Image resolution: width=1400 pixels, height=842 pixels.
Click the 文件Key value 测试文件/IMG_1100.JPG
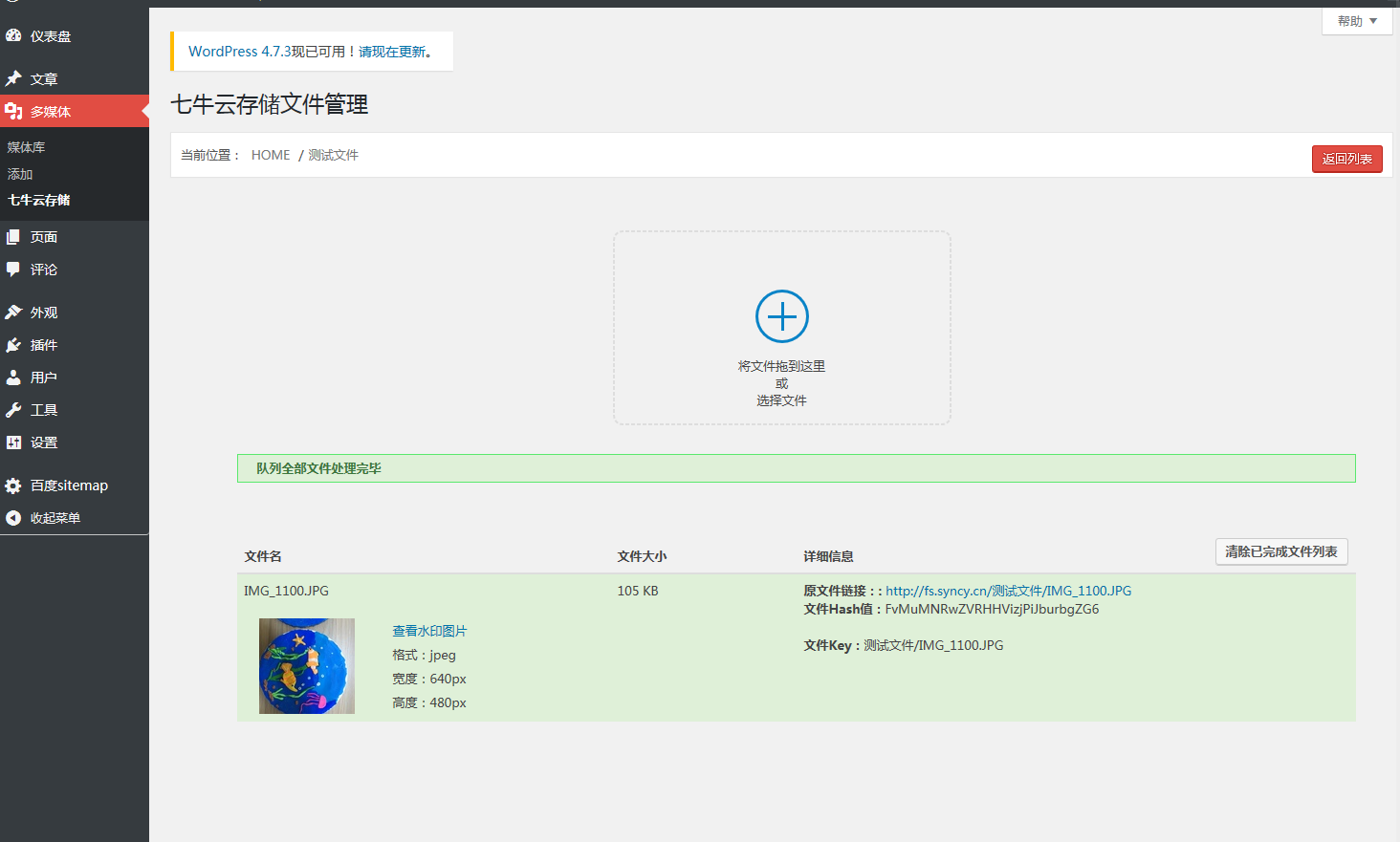(933, 645)
